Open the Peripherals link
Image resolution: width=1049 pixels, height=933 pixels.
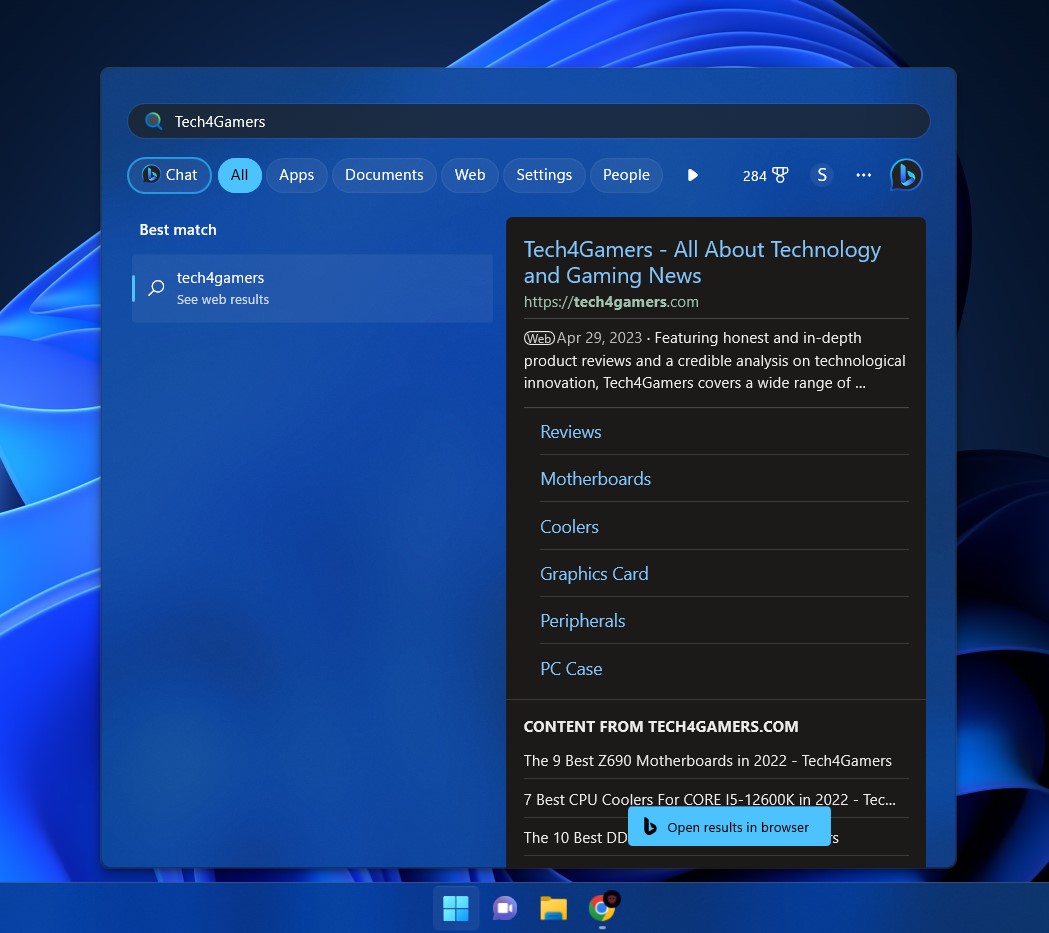pos(583,621)
